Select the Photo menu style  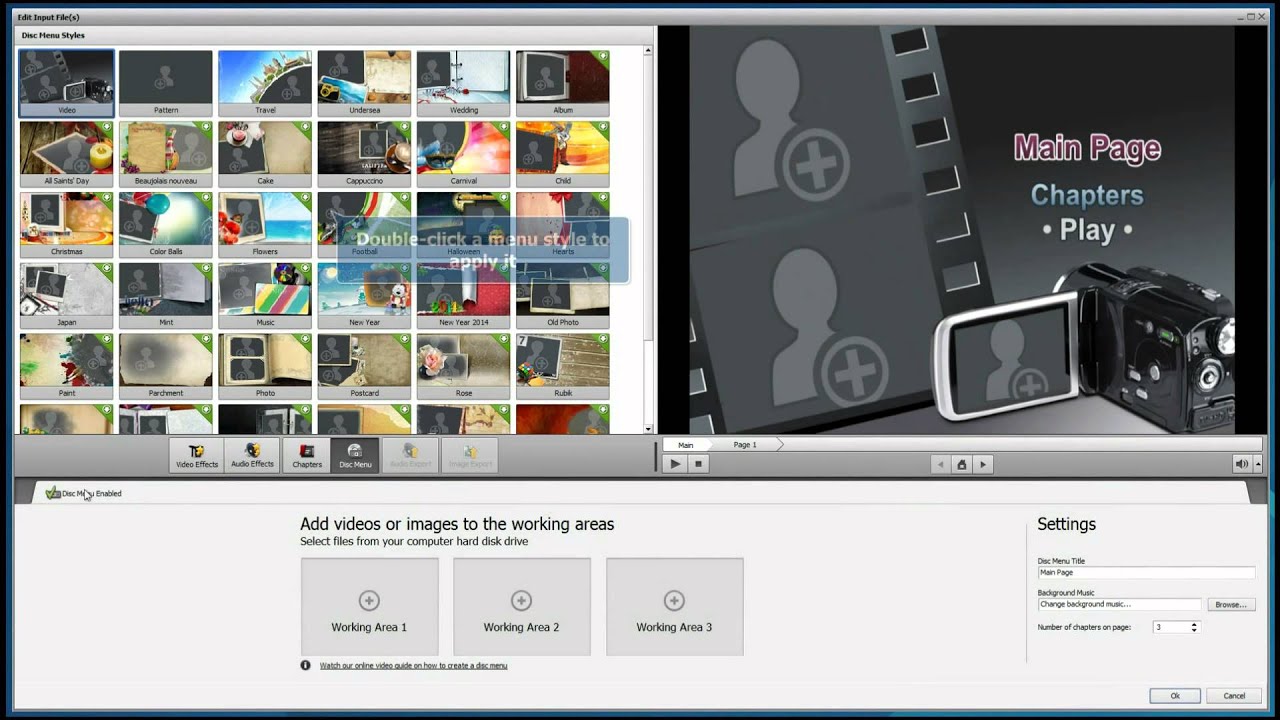pos(265,367)
